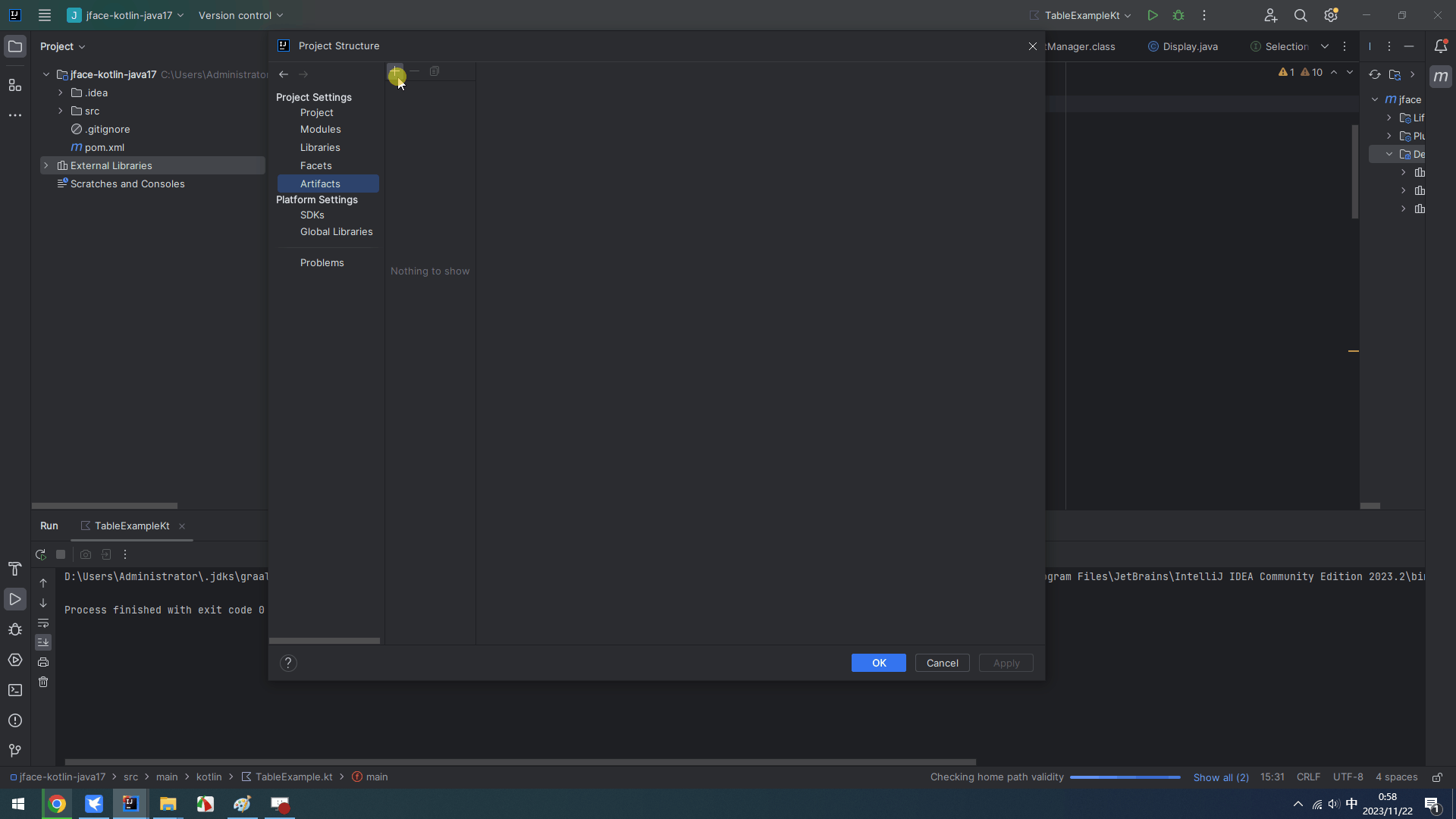Expand the jface-kotlin-java17 root project node
The height and width of the screenshot is (819, 1456).
[x=46, y=74]
